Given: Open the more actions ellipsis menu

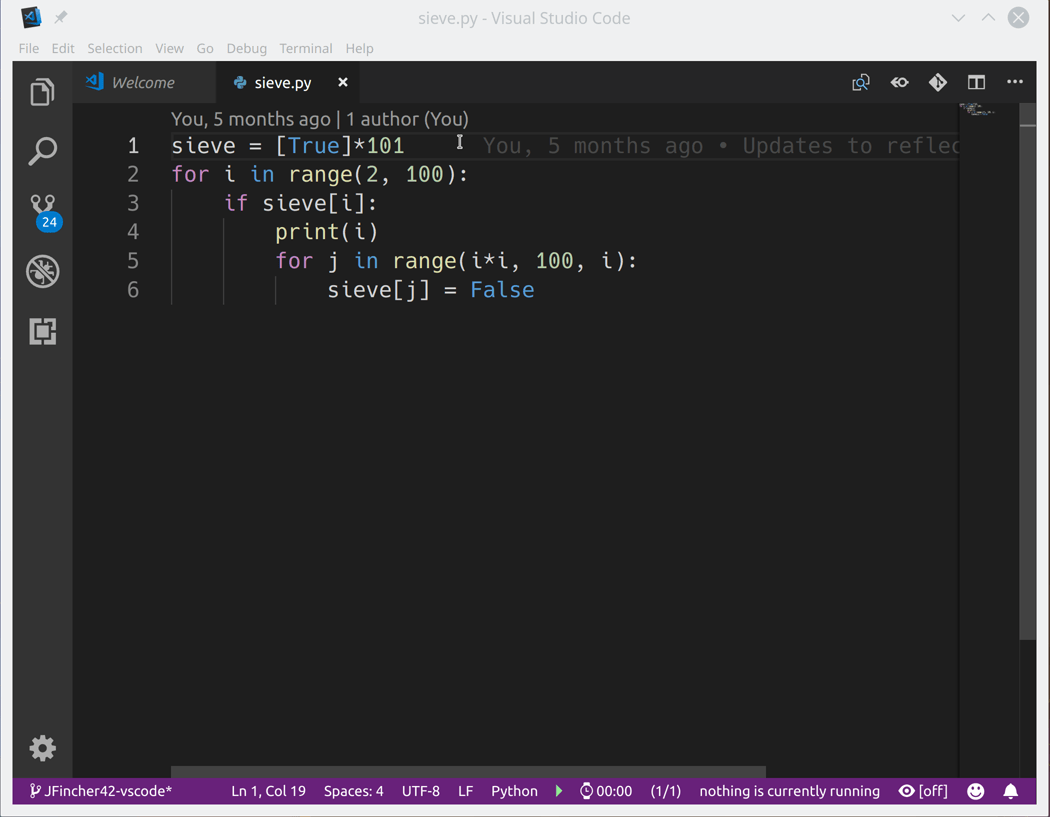Looking at the screenshot, I should [1015, 83].
